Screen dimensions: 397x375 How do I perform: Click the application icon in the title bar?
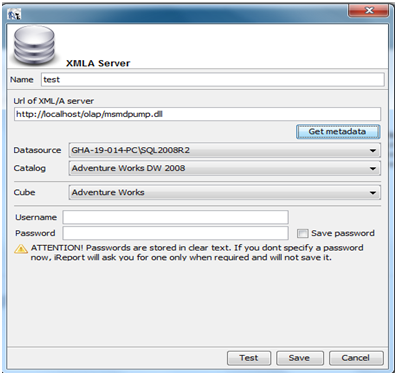pos(14,14)
